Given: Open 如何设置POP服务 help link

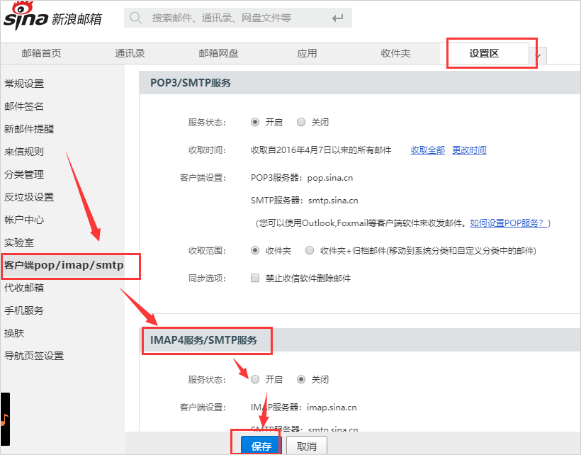Looking at the screenshot, I should coord(508,223).
